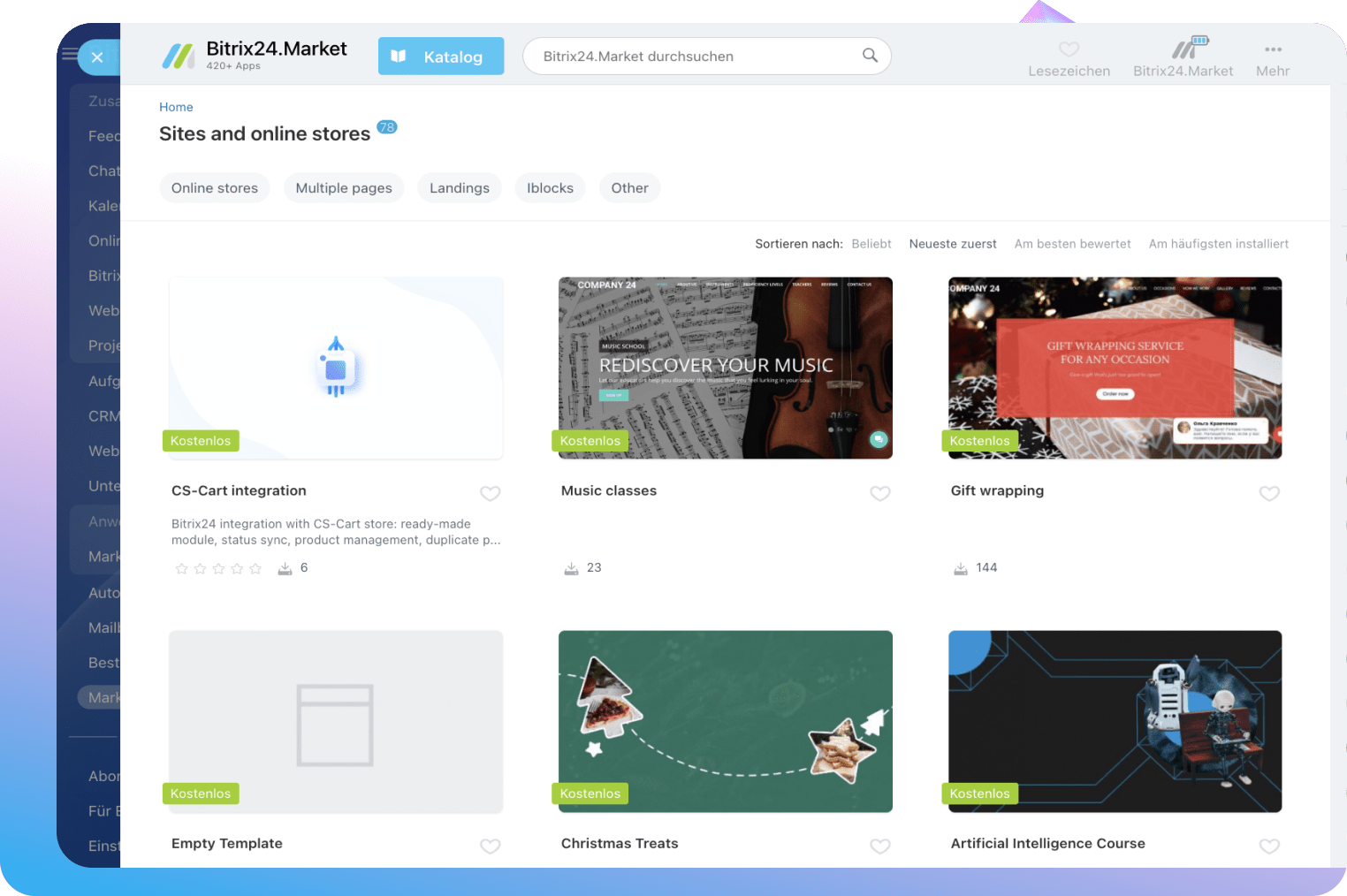Open the Mehr three-dots menu

pyautogui.click(x=1273, y=49)
